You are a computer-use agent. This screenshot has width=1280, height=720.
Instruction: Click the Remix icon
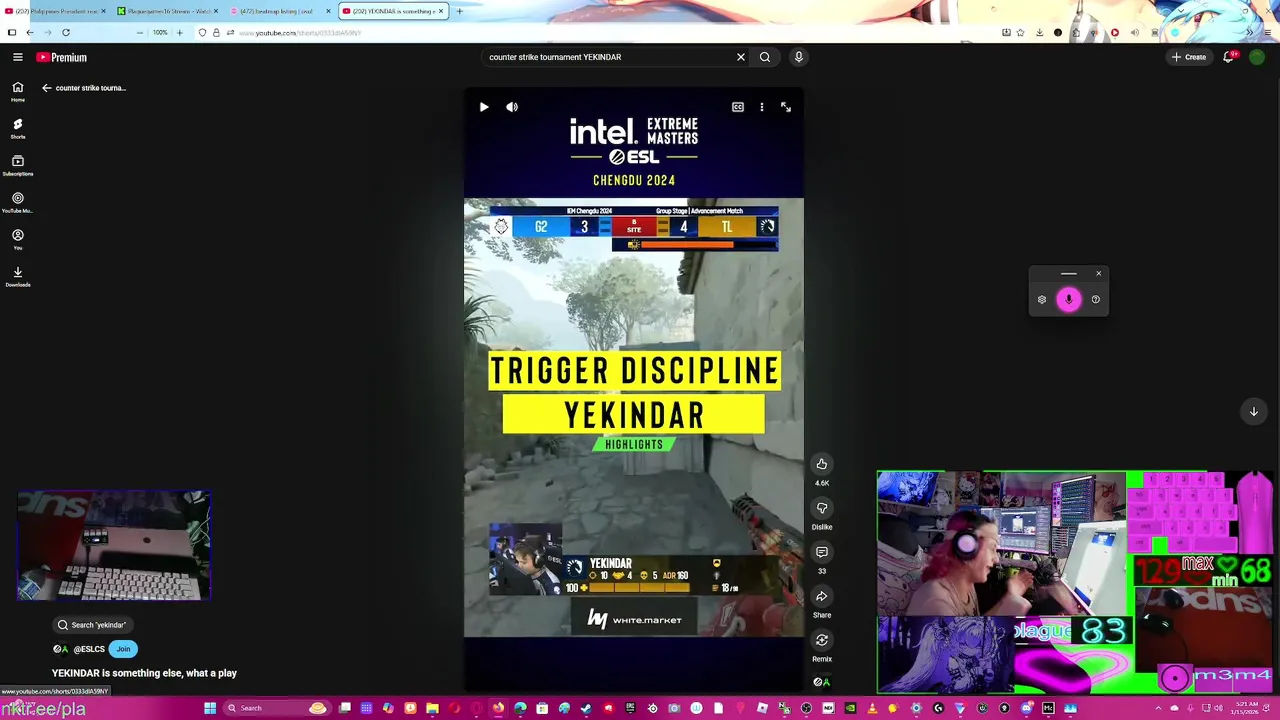coord(822,640)
